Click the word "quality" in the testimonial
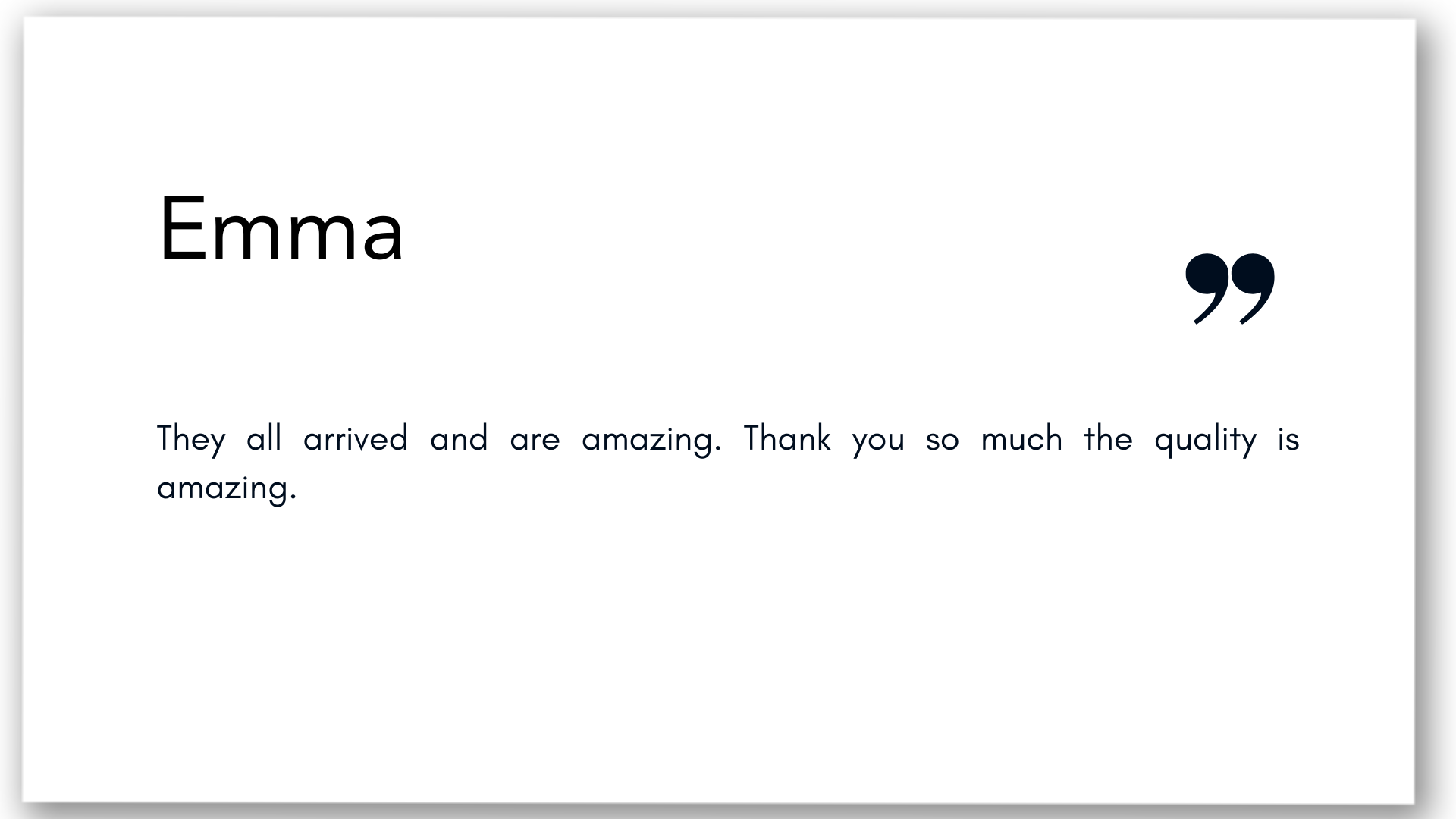1456x819 pixels. click(x=1206, y=440)
